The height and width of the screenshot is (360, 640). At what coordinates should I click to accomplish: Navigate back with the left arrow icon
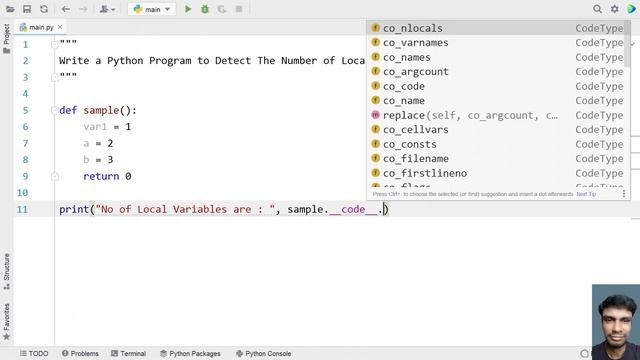(x=66, y=9)
